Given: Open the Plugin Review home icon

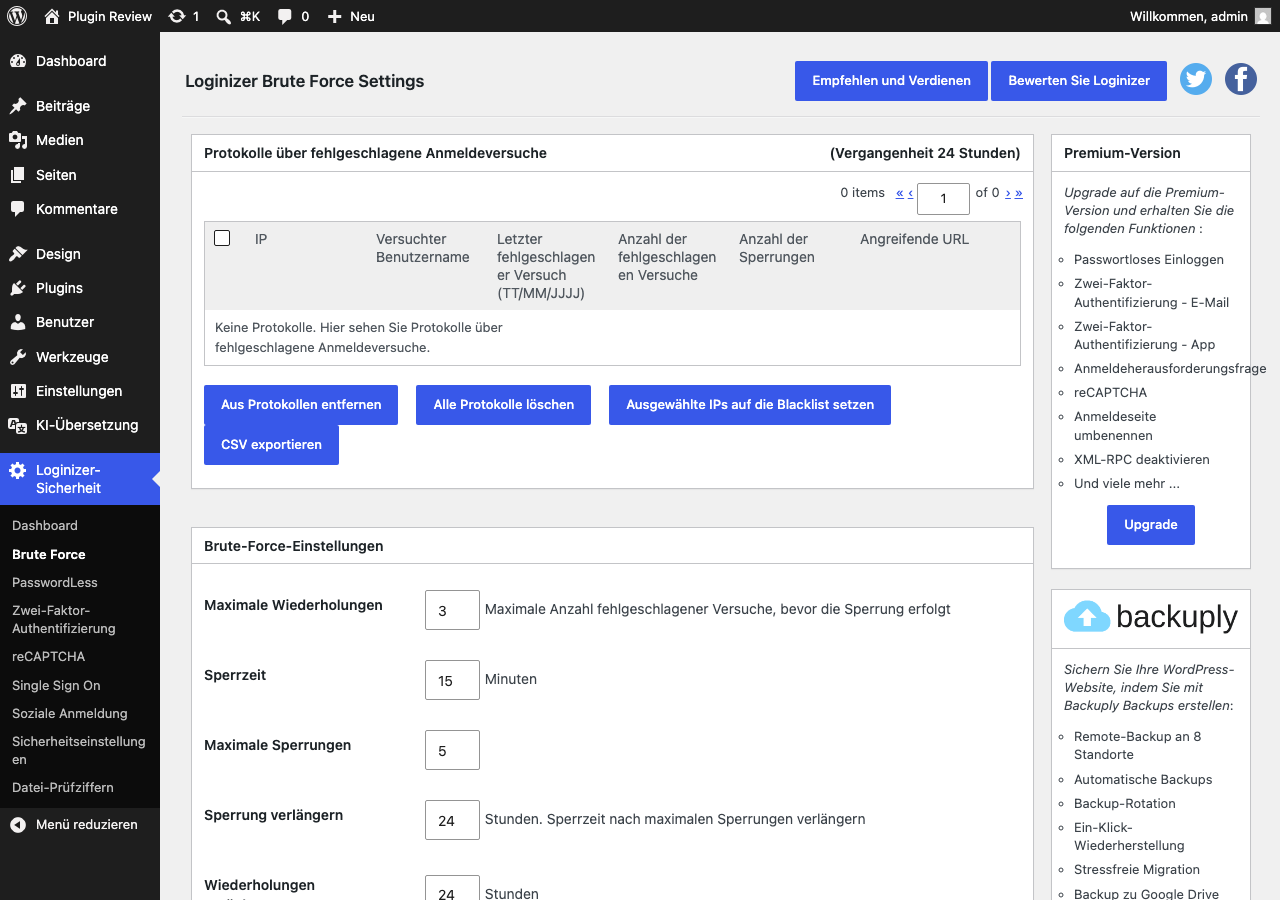Looking at the screenshot, I should [52, 16].
